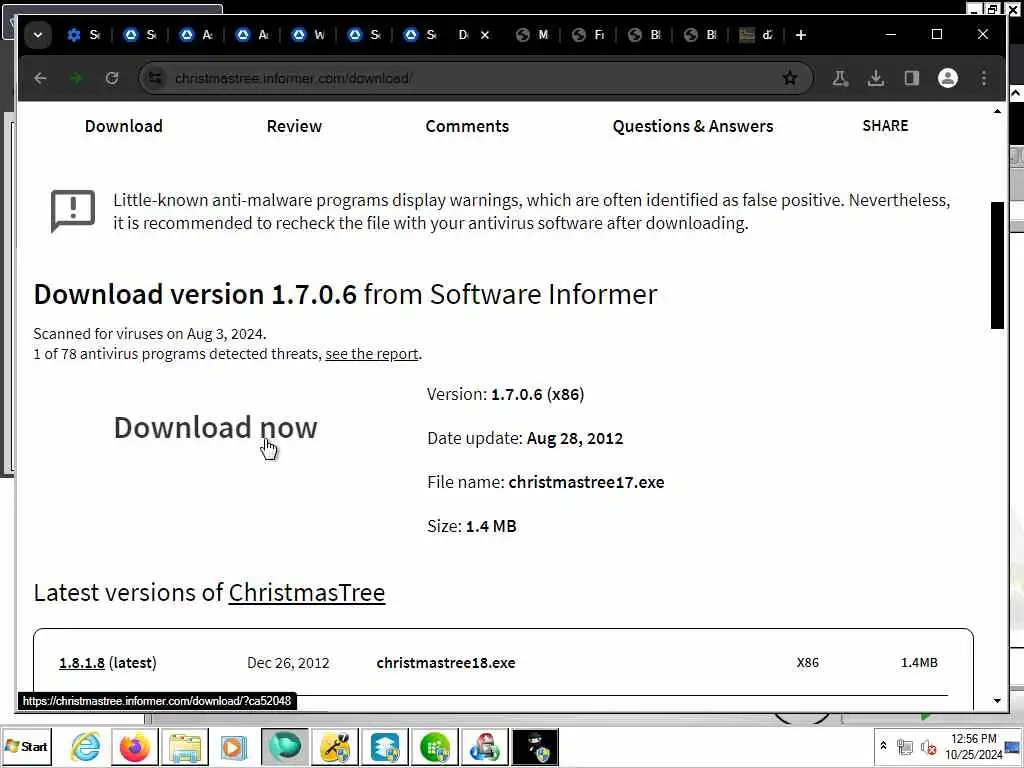Bookmark this page with the star

coord(790,78)
